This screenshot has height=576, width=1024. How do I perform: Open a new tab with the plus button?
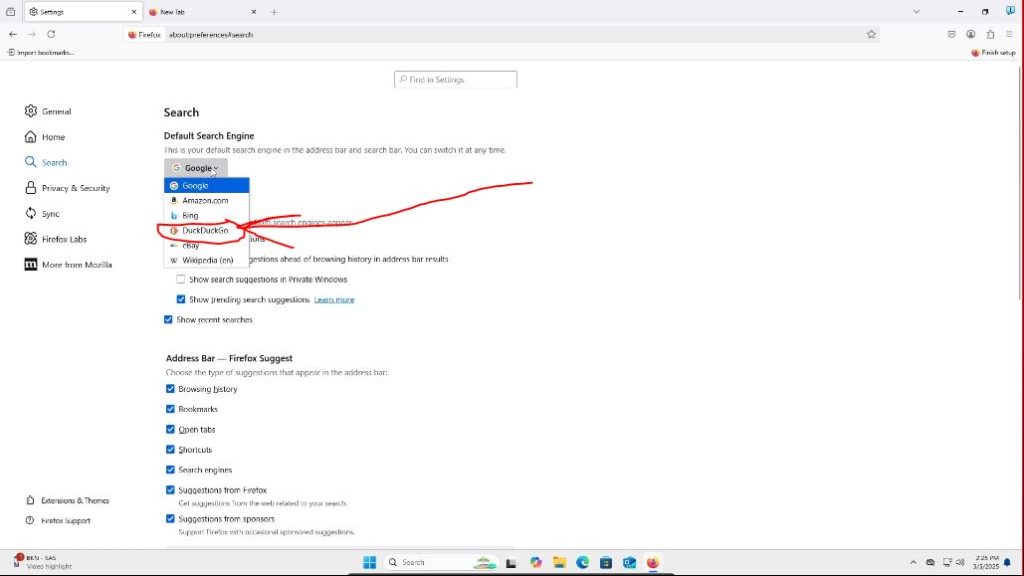tap(274, 12)
